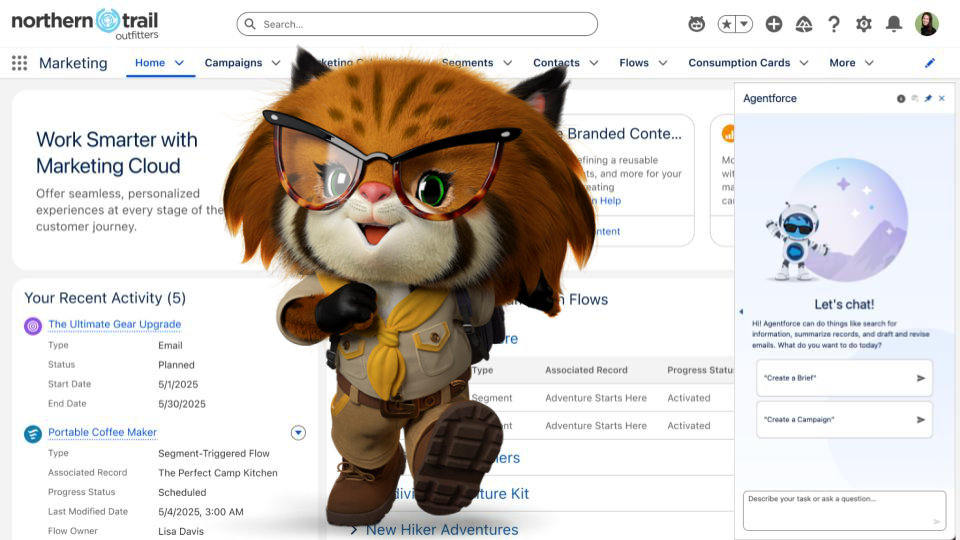Click "Adventure Starts Here" in the Segment row
Viewport: 960px width, 540px height.
coord(596,398)
